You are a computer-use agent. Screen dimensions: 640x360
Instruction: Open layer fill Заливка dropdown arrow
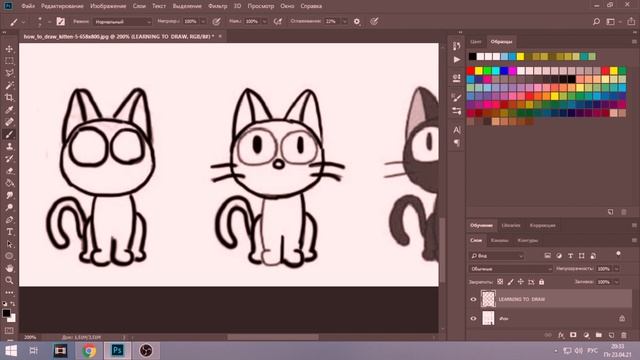(616, 282)
